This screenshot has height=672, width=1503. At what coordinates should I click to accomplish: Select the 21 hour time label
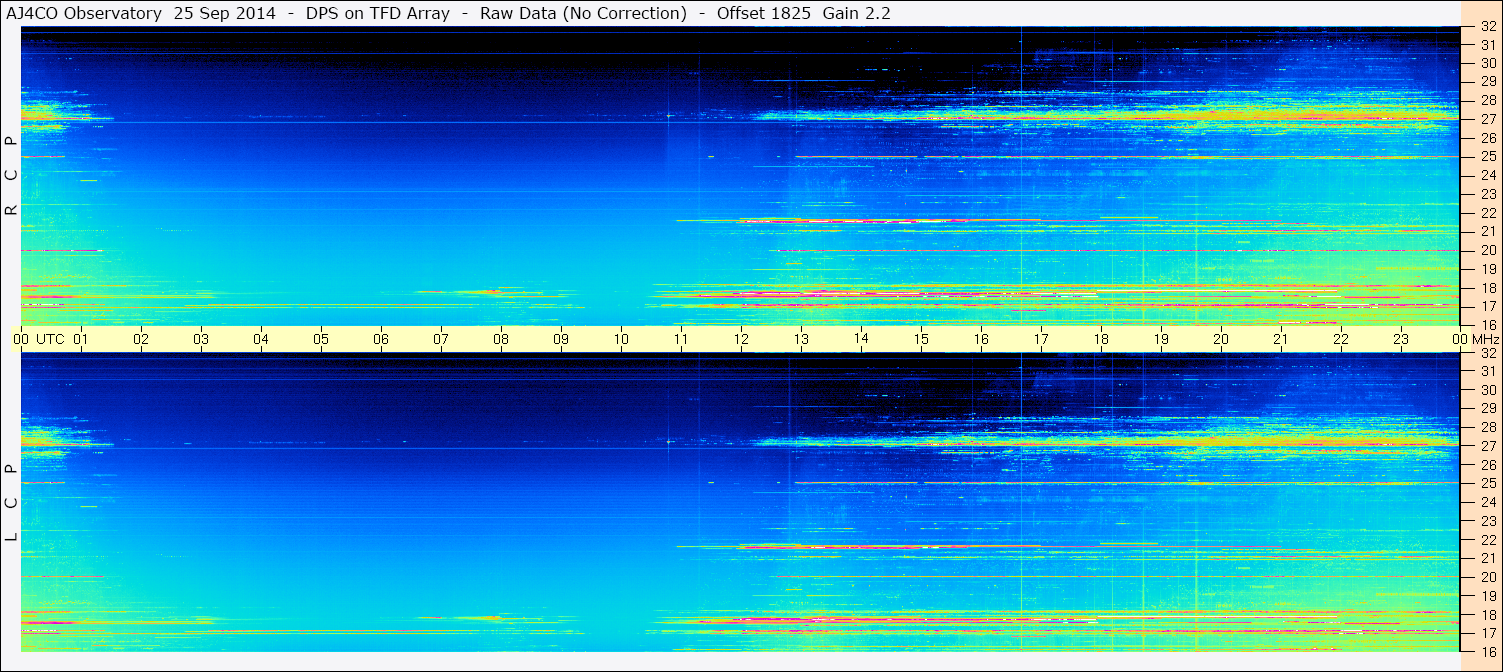pos(1281,339)
